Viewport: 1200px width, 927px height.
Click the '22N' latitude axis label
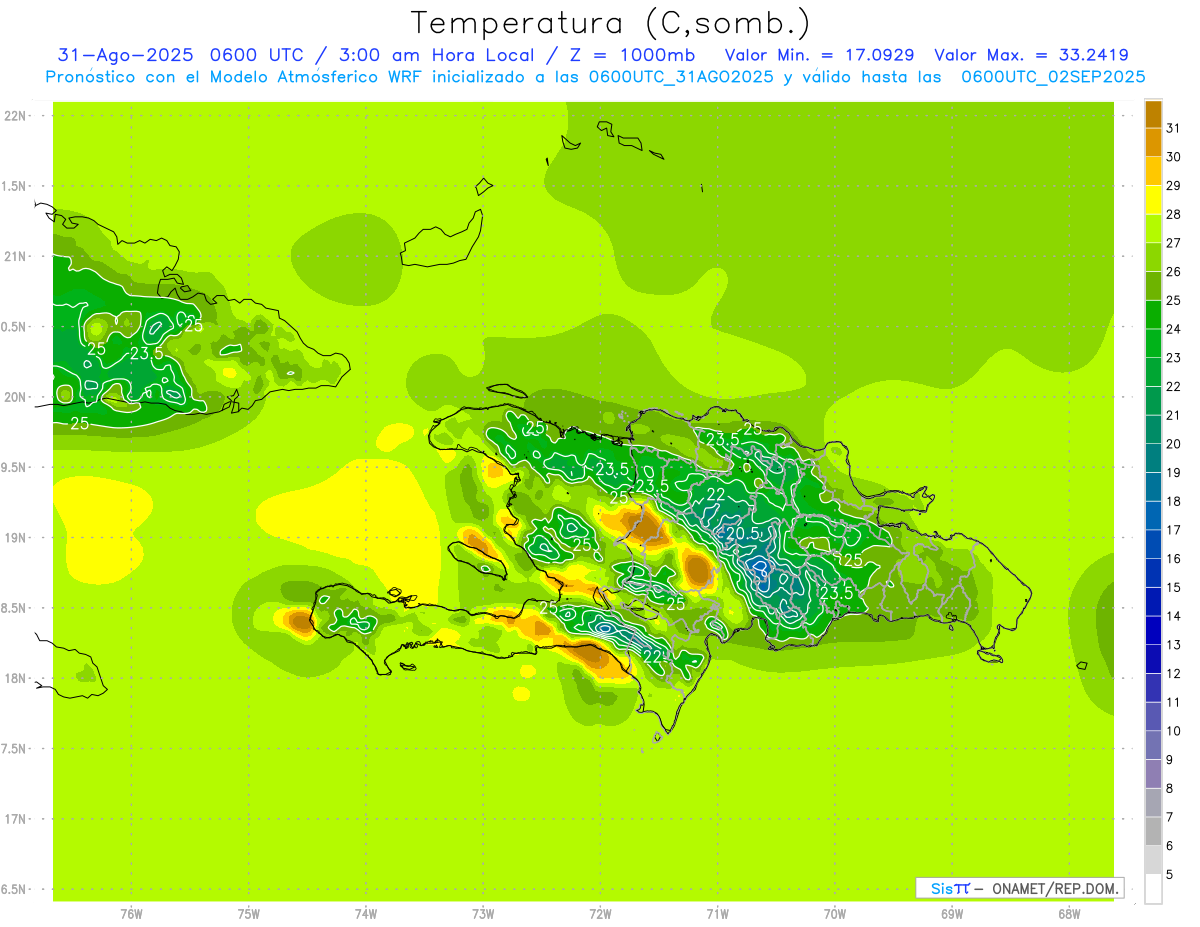(15, 116)
